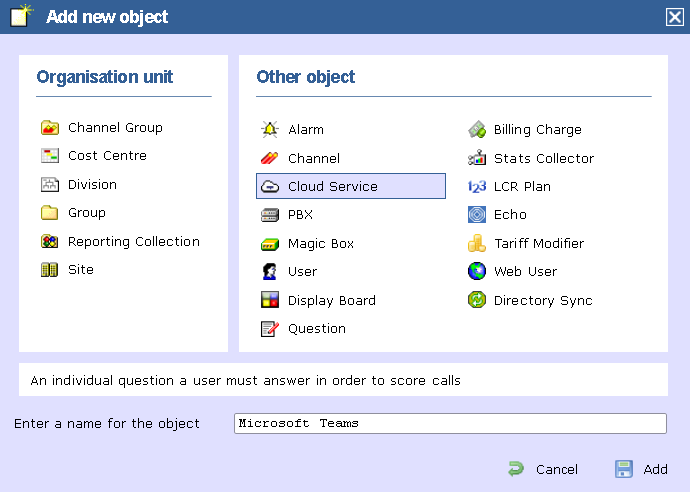Screen dimensions: 690x492
Task: Click the Alarm bell icon
Action: click(270, 129)
